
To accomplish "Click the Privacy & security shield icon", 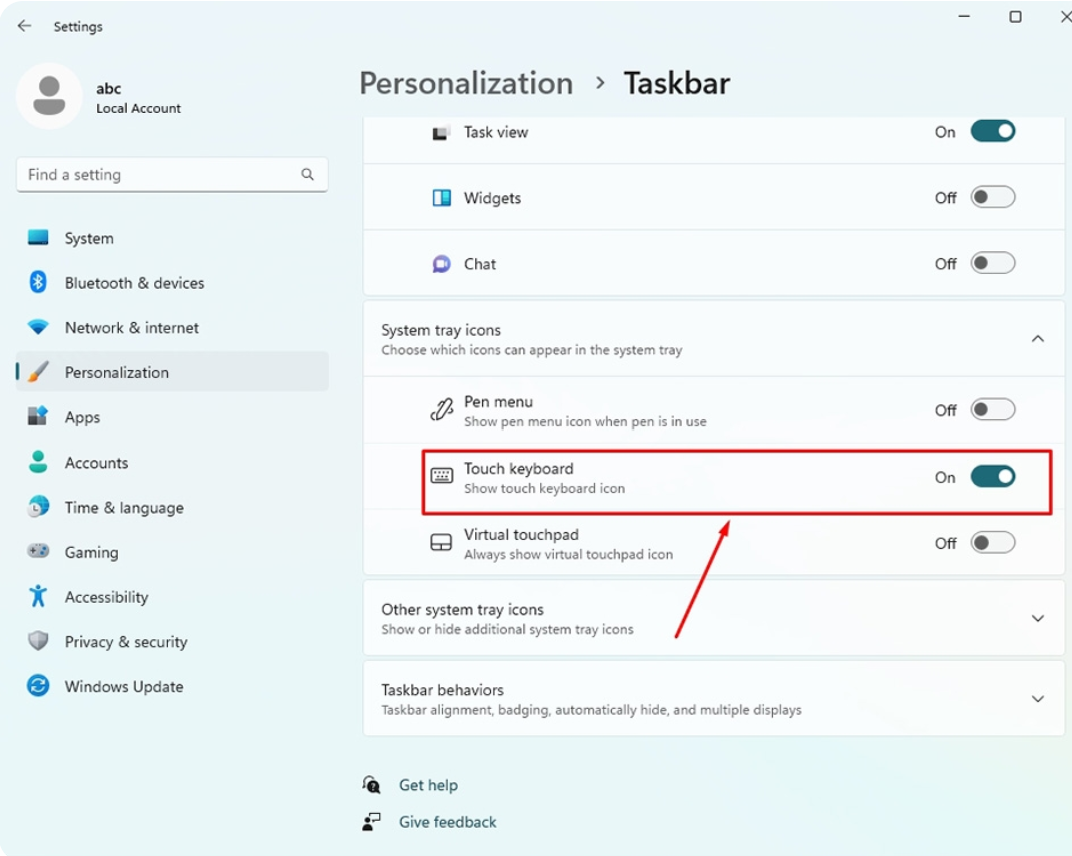I will (38, 641).
